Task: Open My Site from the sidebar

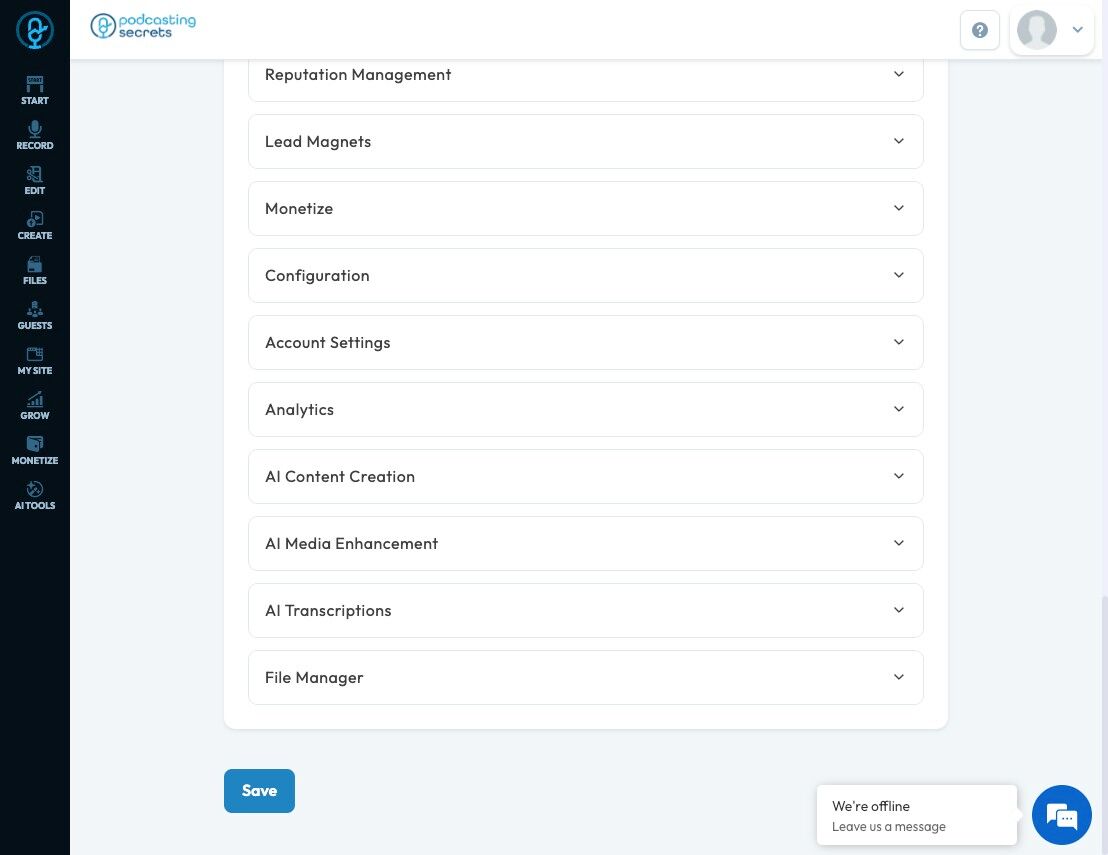Action: [x=35, y=360]
